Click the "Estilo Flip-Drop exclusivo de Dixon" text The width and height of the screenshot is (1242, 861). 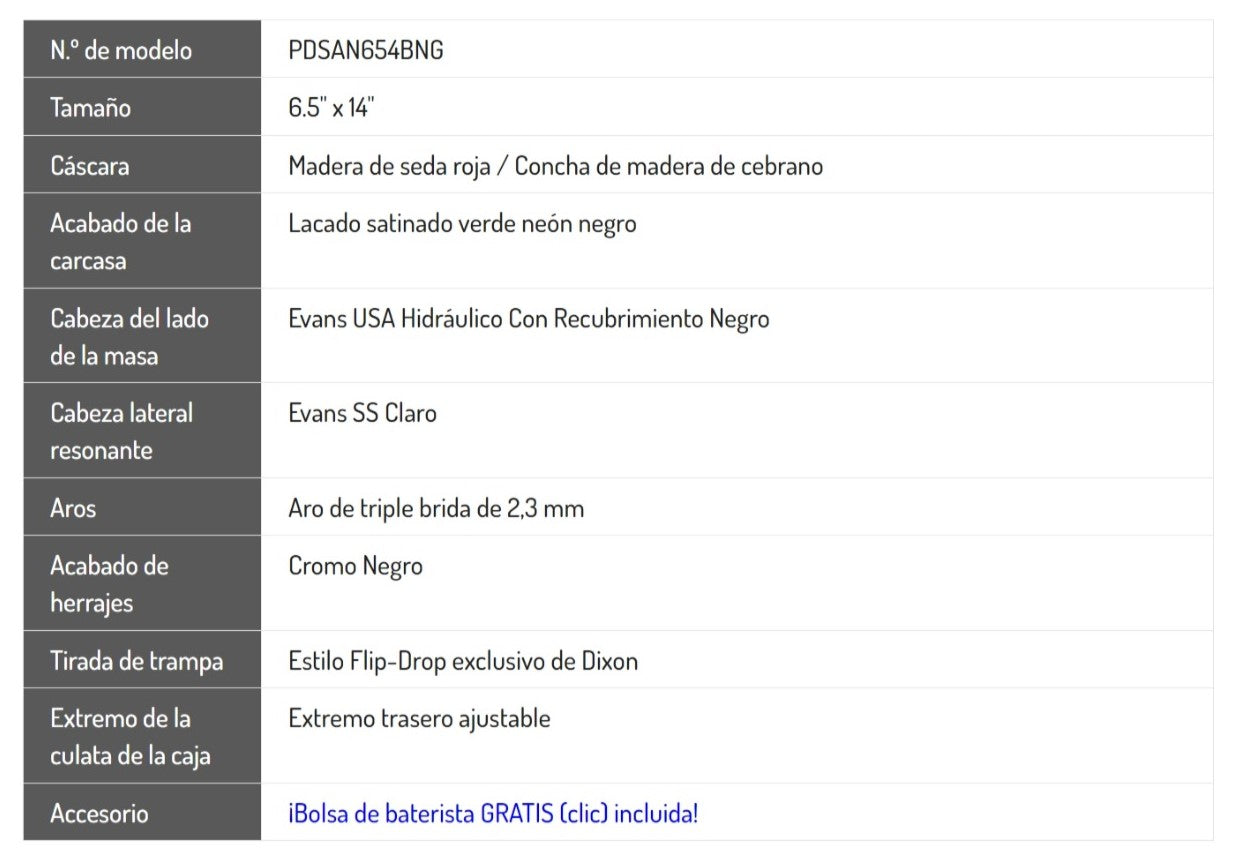point(463,661)
